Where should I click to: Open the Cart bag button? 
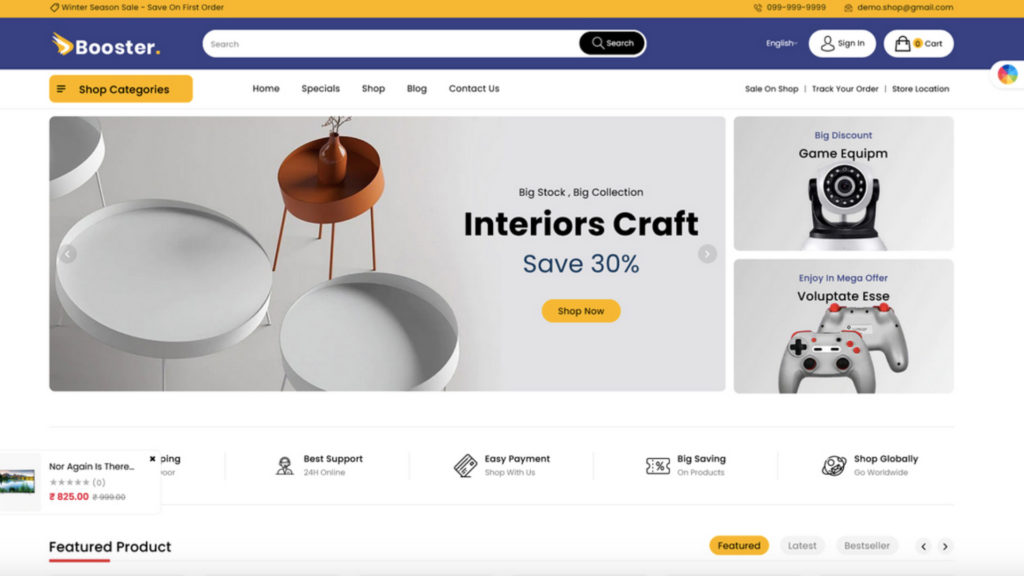tap(918, 44)
